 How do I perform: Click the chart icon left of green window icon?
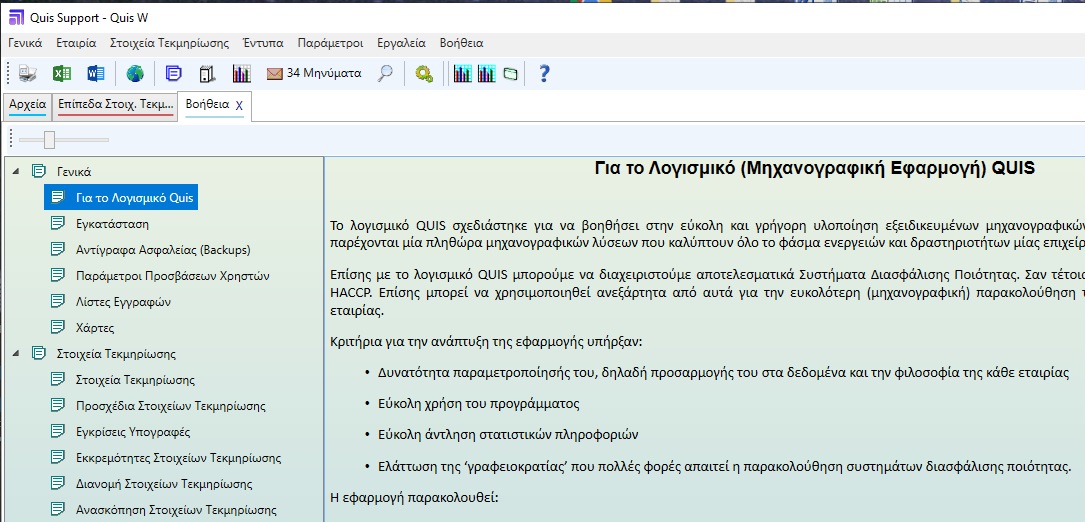click(487, 73)
